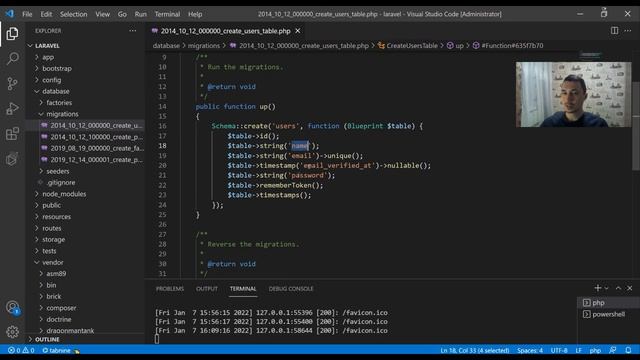This screenshot has width=640, height=360.
Task: Click the migrations breadcrumb
Action: coord(204,46)
